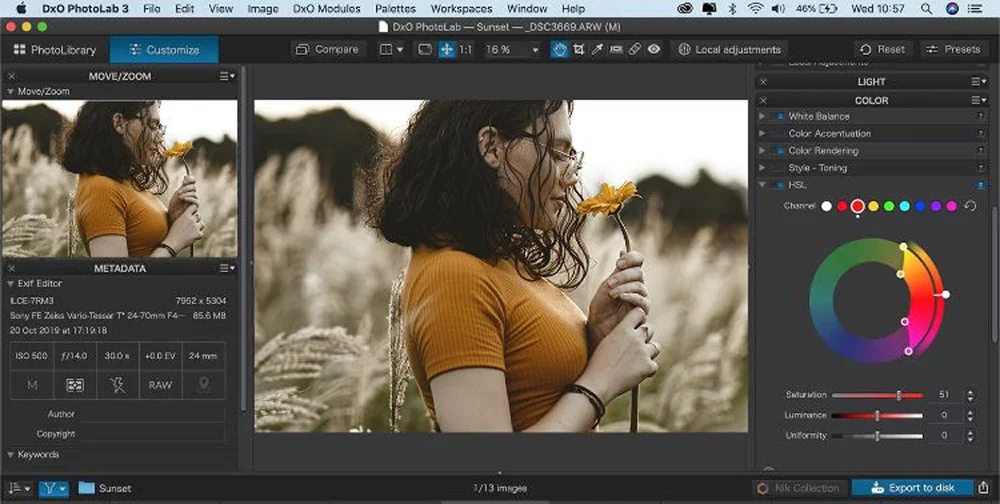Expand the Color Accentuation section

[763, 133]
